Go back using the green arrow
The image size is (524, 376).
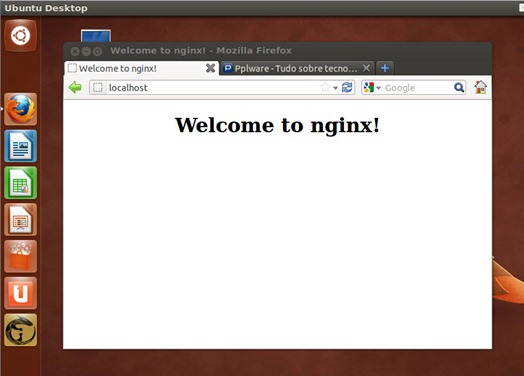(x=75, y=88)
